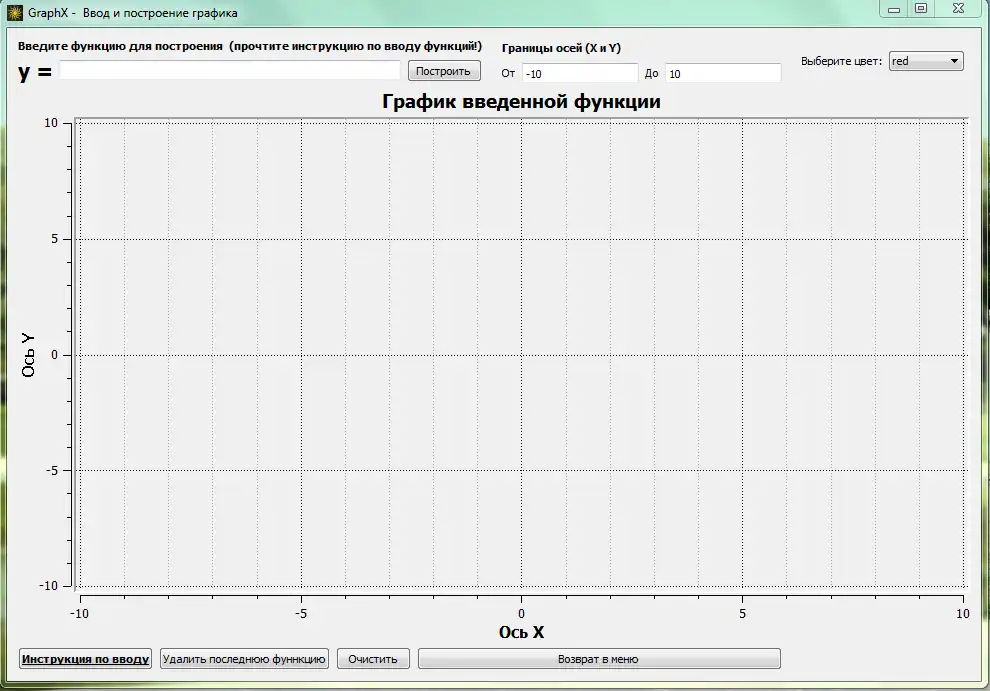Image resolution: width=990 pixels, height=691 pixels.
Task: Minimize the GraphX window
Action: point(893,9)
